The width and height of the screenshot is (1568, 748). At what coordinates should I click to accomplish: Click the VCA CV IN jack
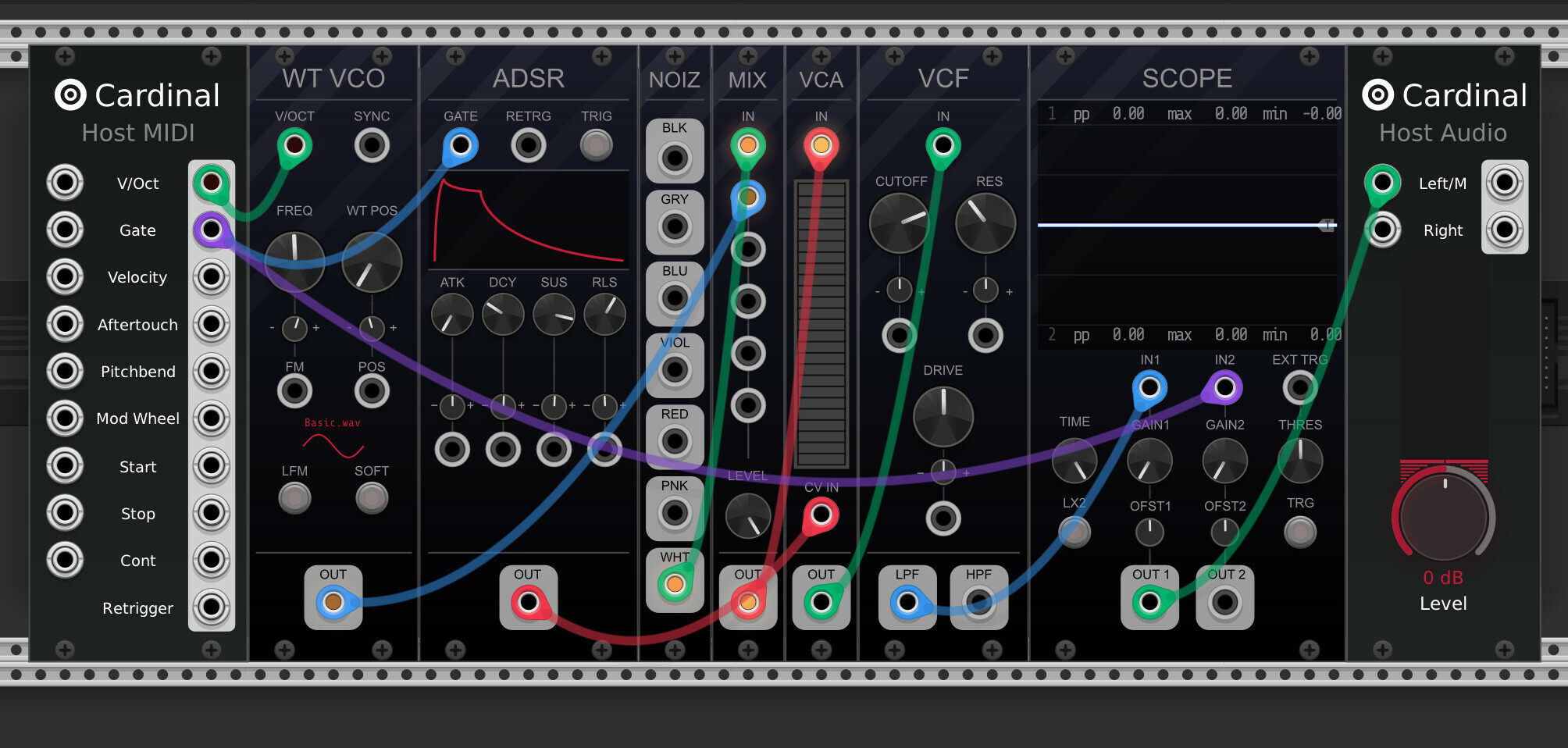pyautogui.click(x=821, y=515)
